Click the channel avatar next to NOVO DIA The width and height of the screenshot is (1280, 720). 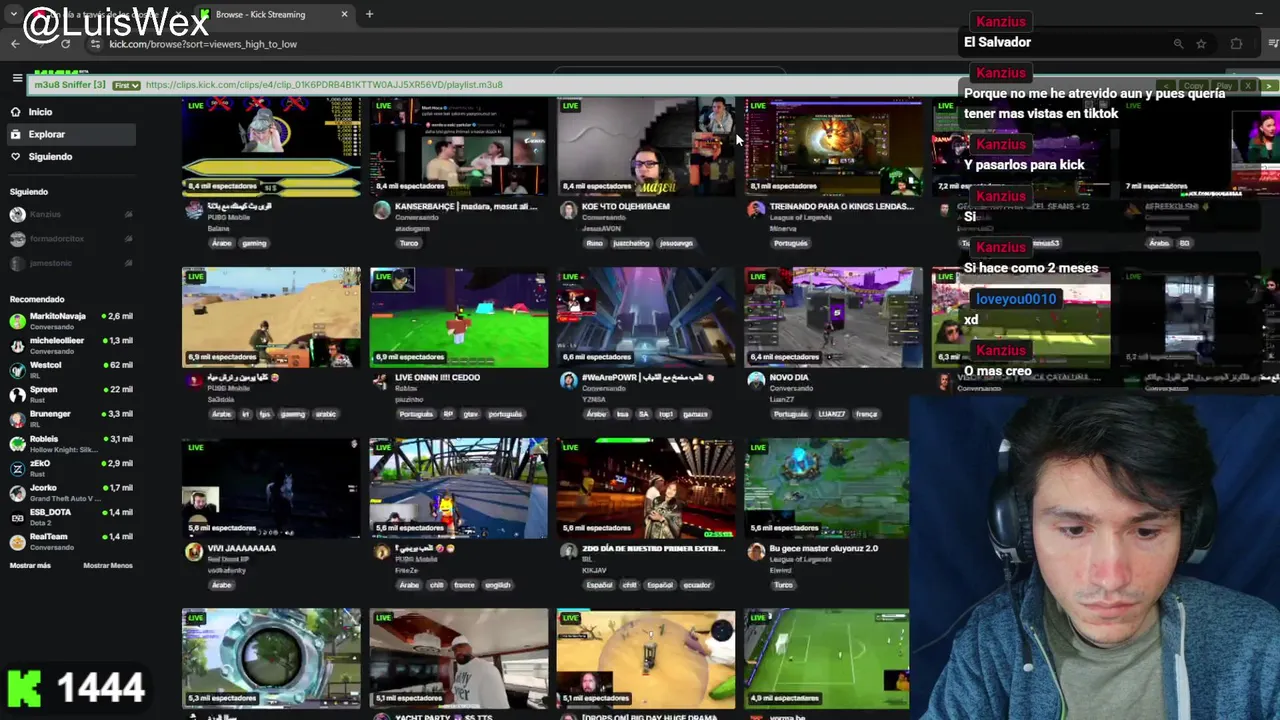click(756, 381)
